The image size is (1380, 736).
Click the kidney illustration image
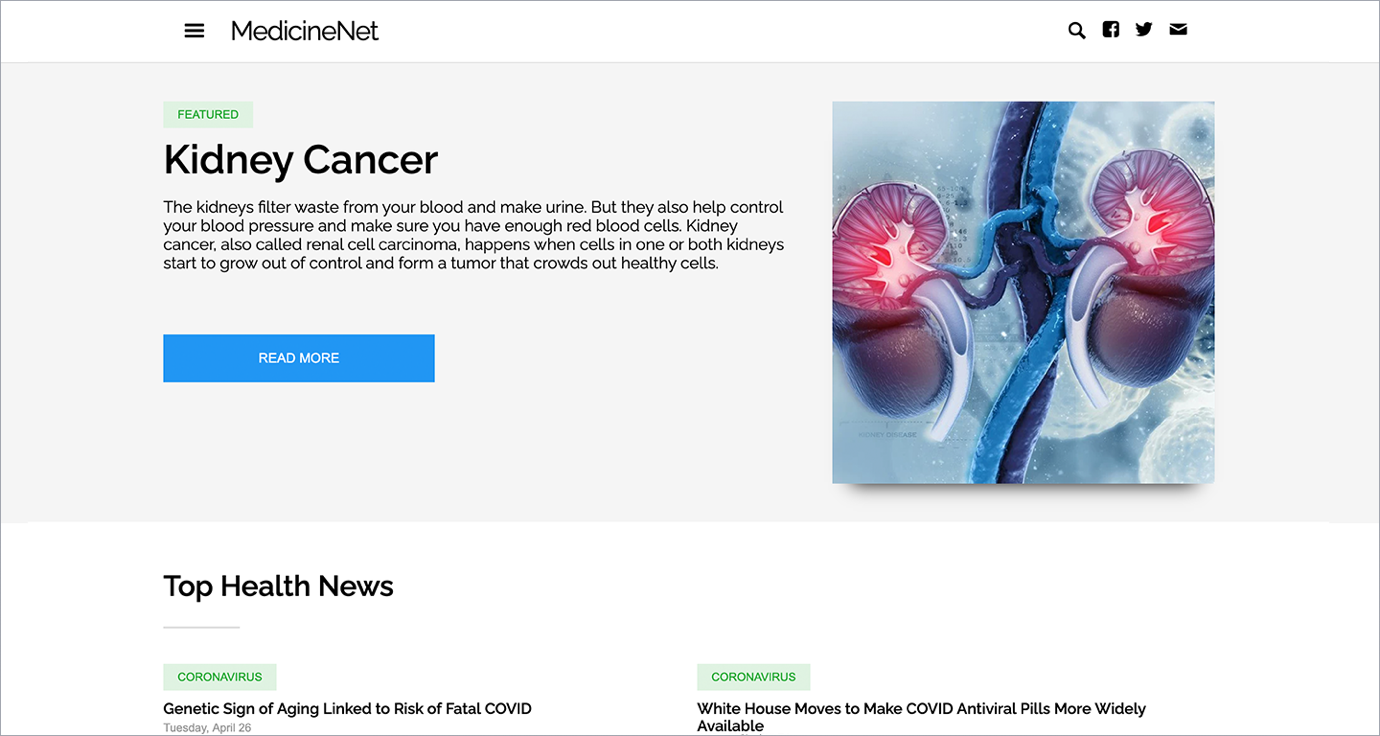[x=1023, y=292]
